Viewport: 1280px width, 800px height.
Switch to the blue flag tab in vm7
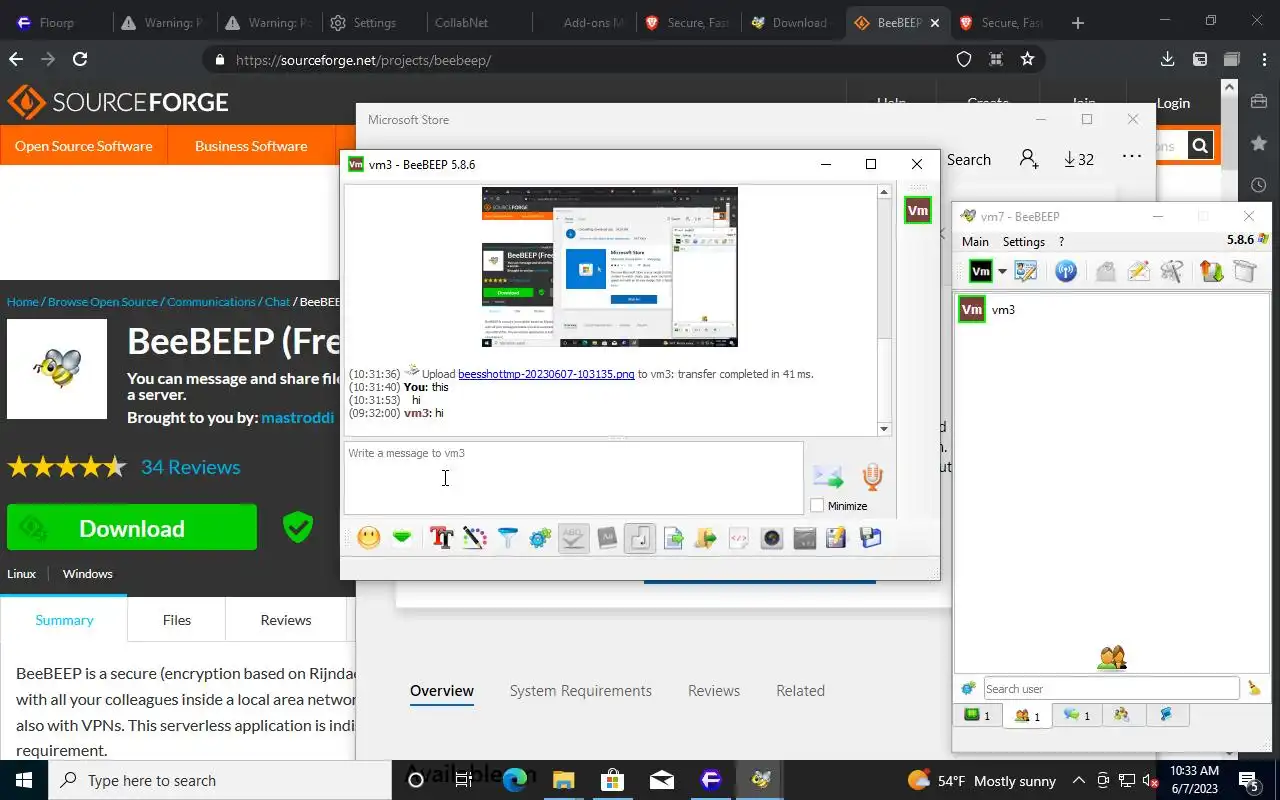(1166, 715)
